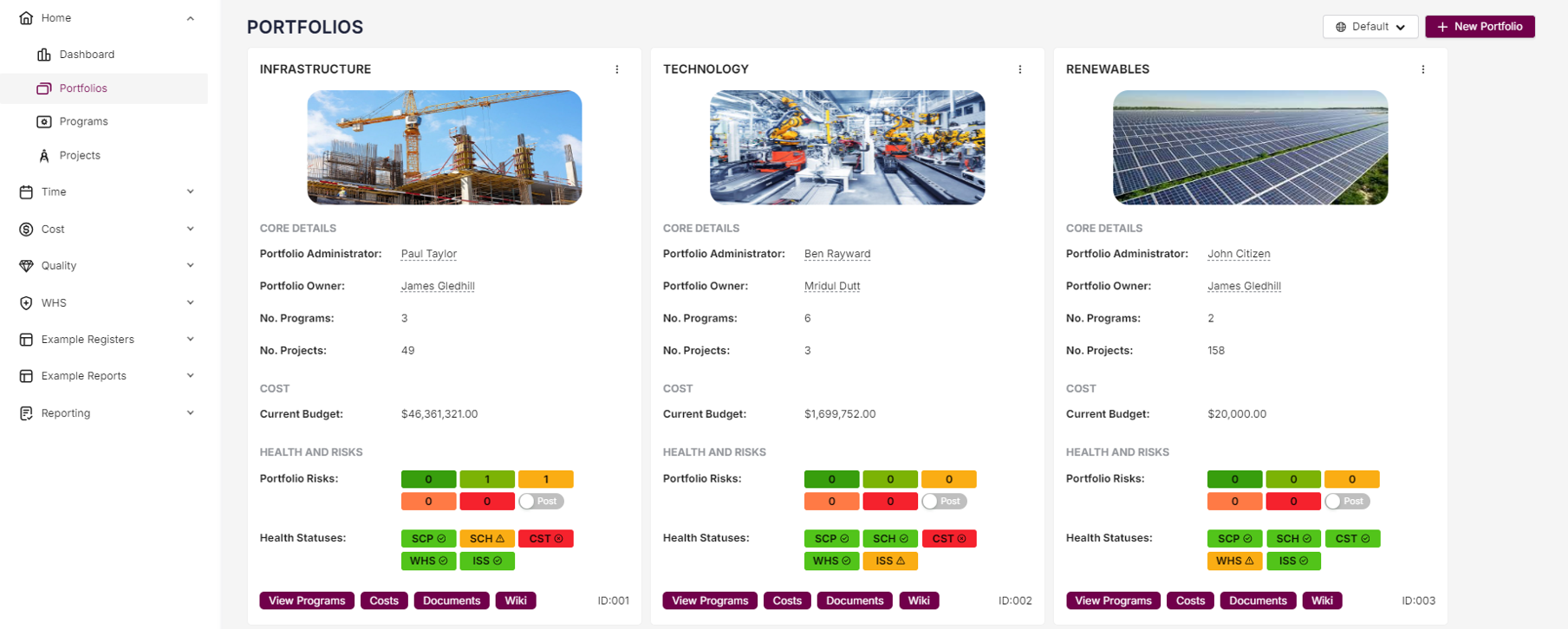The width and height of the screenshot is (1568, 629).
Task: Click Infrastructure SCH warning health badge
Action: (x=487, y=539)
